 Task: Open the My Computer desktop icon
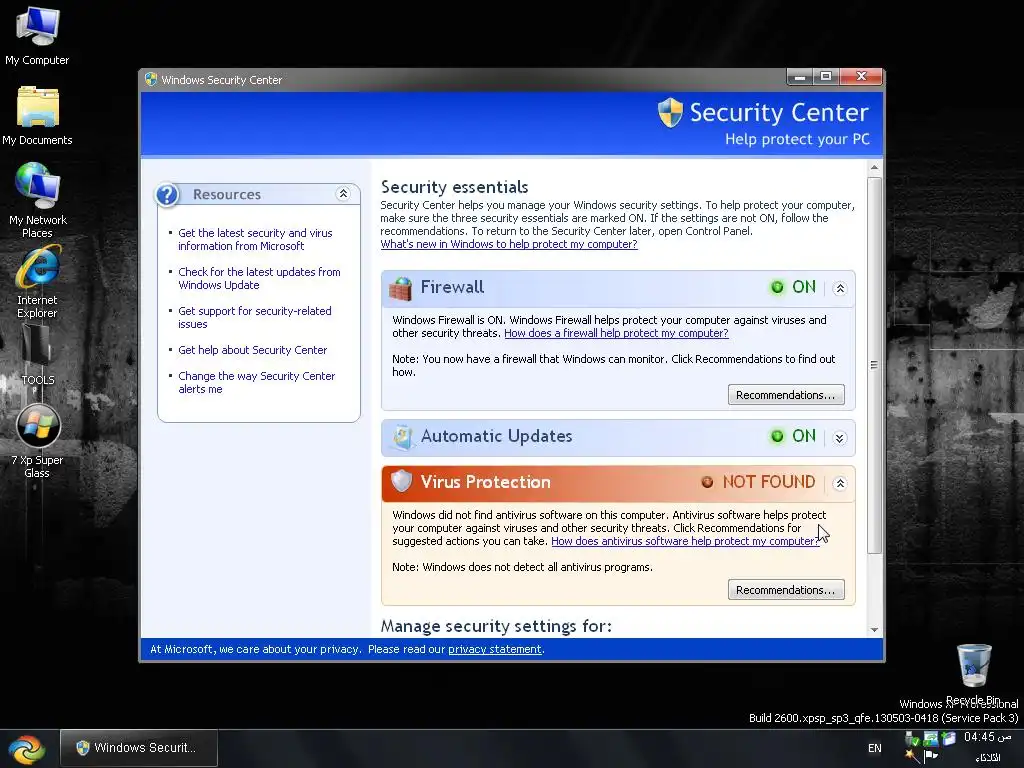[x=37, y=35]
